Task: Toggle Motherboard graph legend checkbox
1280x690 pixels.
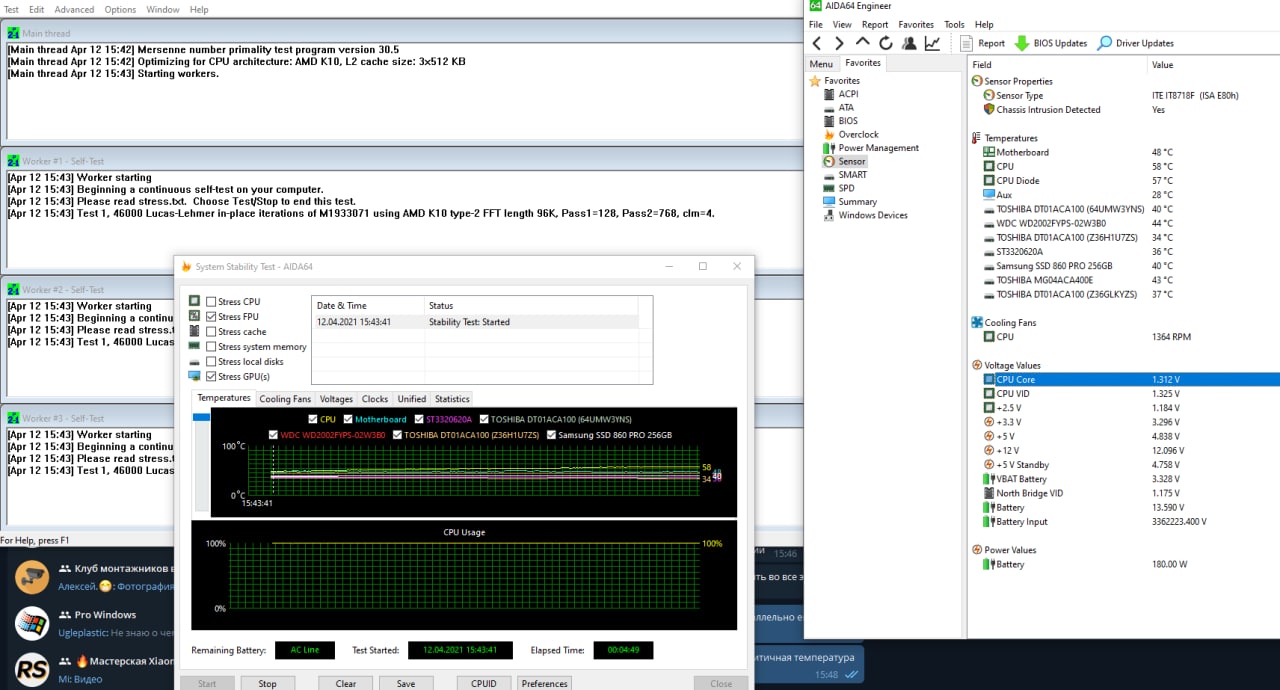Action: pyautogui.click(x=348, y=420)
